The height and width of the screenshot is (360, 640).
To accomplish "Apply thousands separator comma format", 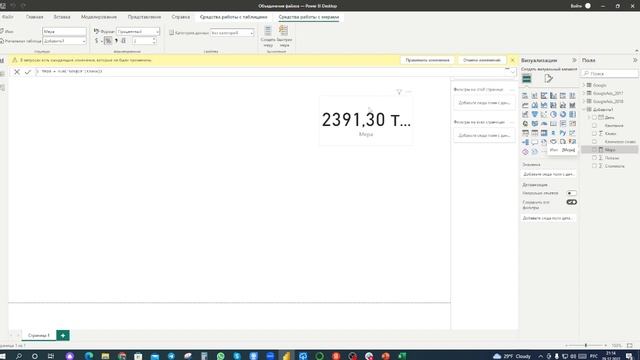I will (116, 41).
